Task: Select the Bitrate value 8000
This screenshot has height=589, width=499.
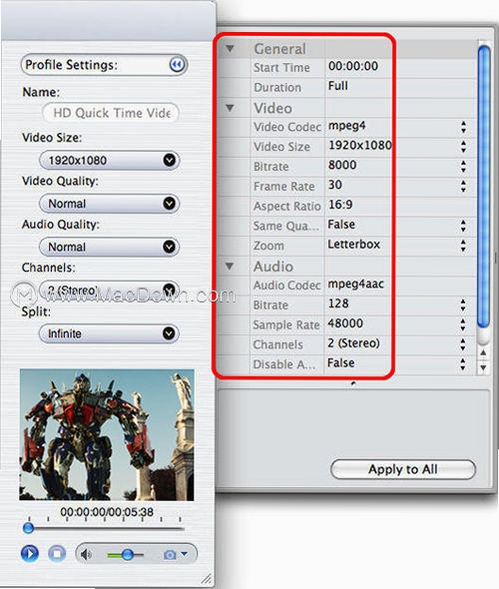Action: (x=342, y=165)
